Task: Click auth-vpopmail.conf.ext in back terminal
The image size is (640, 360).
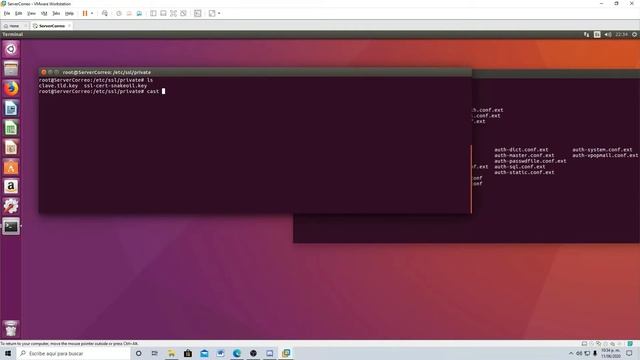Action: (605, 156)
